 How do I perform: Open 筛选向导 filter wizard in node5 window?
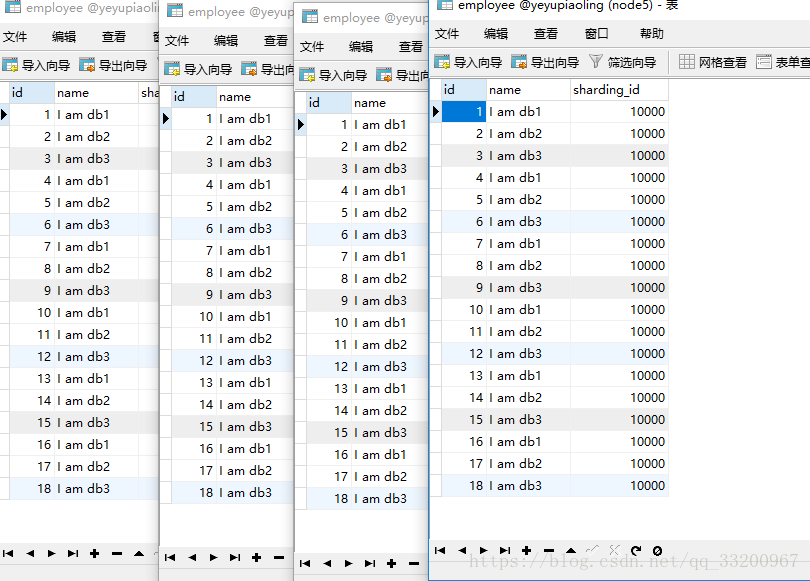622,62
